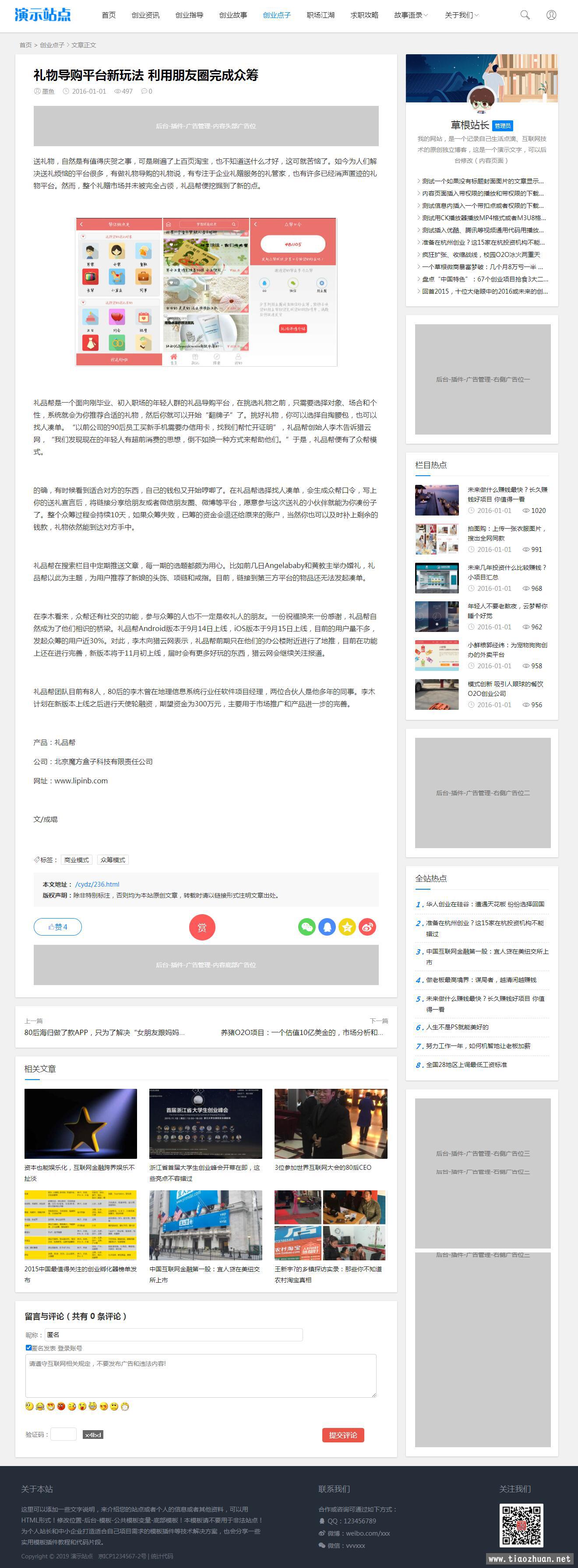
Task: Open the 职场江湖 nav item
Action: [x=321, y=15]
